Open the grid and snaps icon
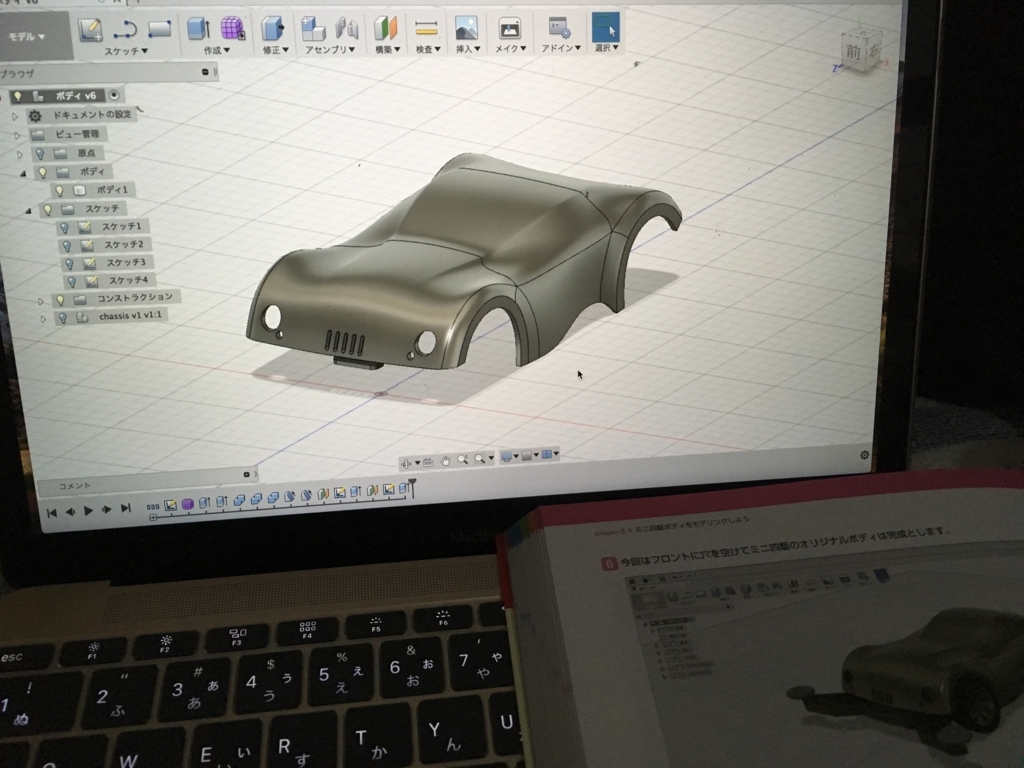This screenshot has width=1024, height=768. point(526,455)
